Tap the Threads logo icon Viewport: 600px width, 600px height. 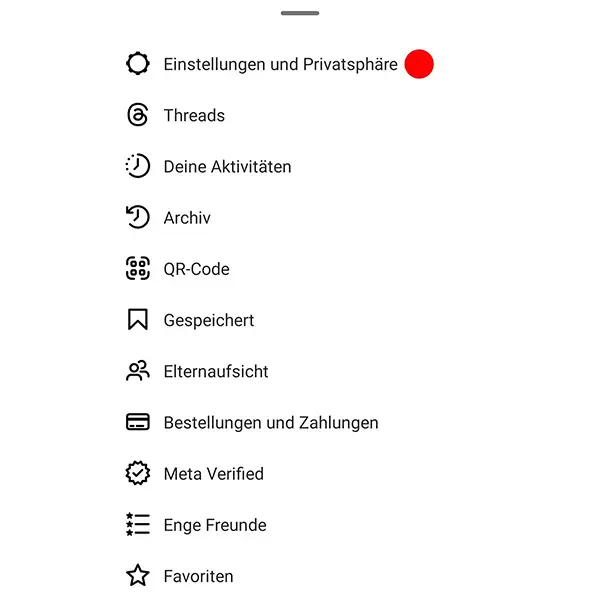138,115
